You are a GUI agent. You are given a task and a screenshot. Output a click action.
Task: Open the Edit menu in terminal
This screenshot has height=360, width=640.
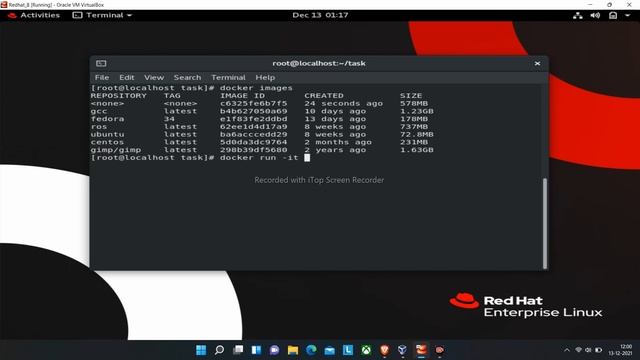127,77
